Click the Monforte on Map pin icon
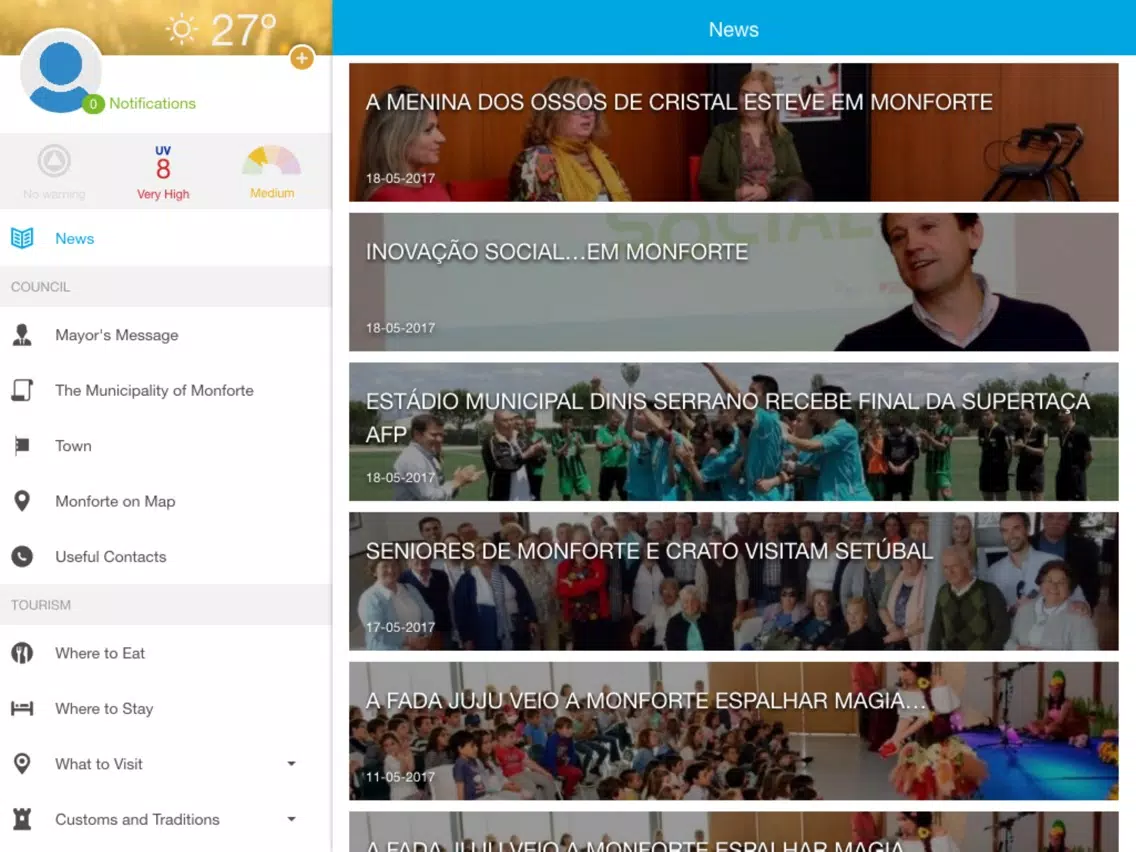 pos(22,501)
